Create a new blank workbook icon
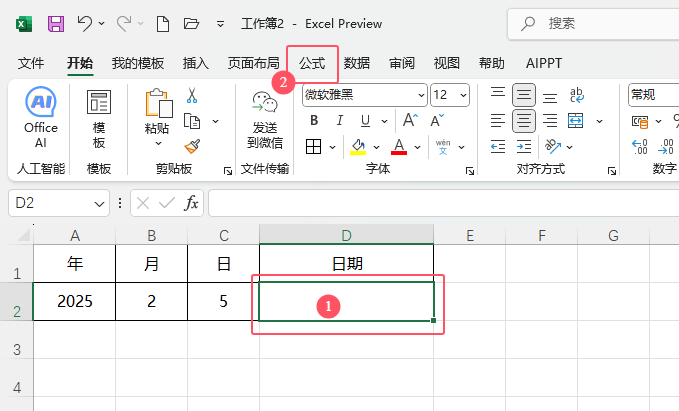This screenshot has height=411, width=679. click(x=163, y=24)
